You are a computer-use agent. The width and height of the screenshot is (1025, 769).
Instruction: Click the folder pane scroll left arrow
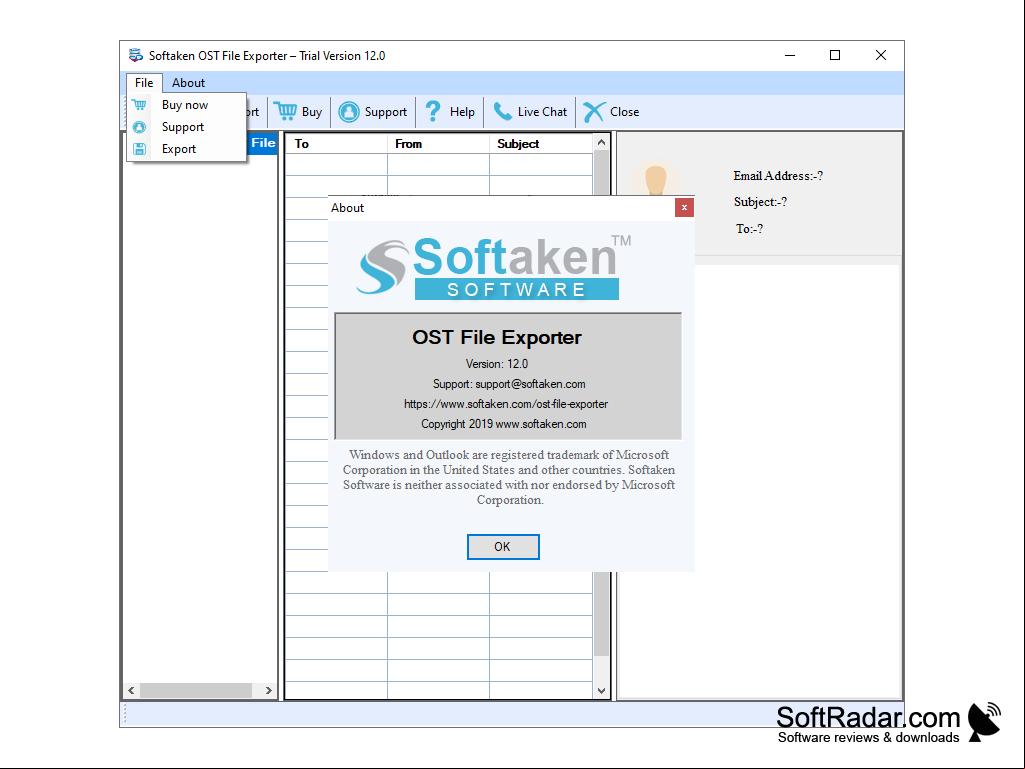tap(131, 691)
